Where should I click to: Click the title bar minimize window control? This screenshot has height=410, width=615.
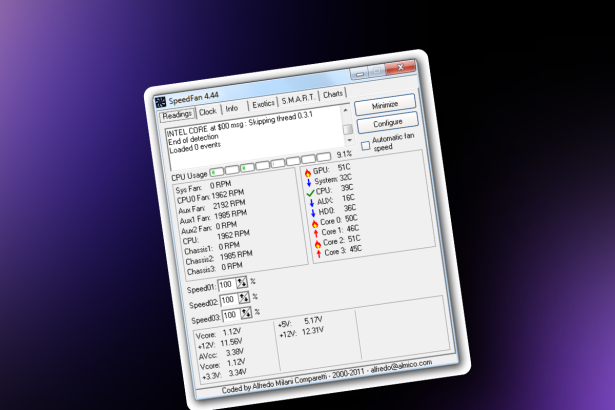pyautogui.click(x=360, y=73)
